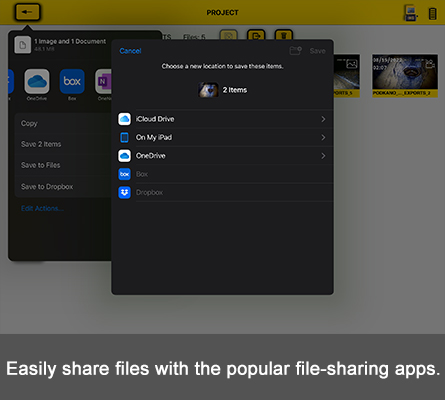Tap the document icon in share header
445x400 pixels.
tap(23, 45)
